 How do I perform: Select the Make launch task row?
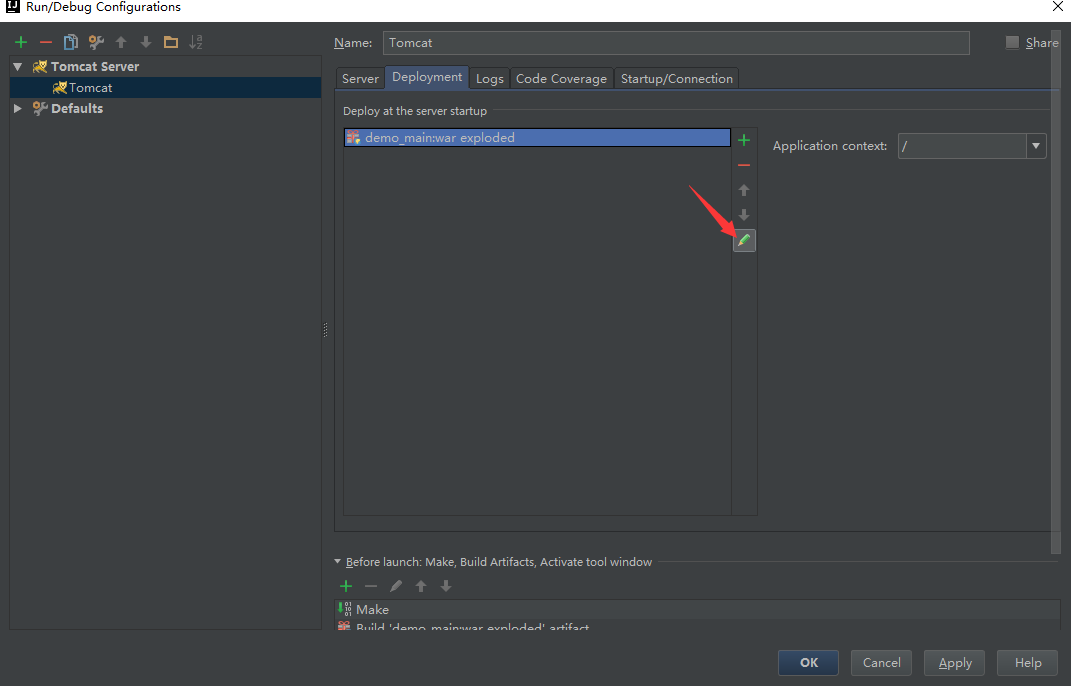pyautogui.click(x=697, y=609)
